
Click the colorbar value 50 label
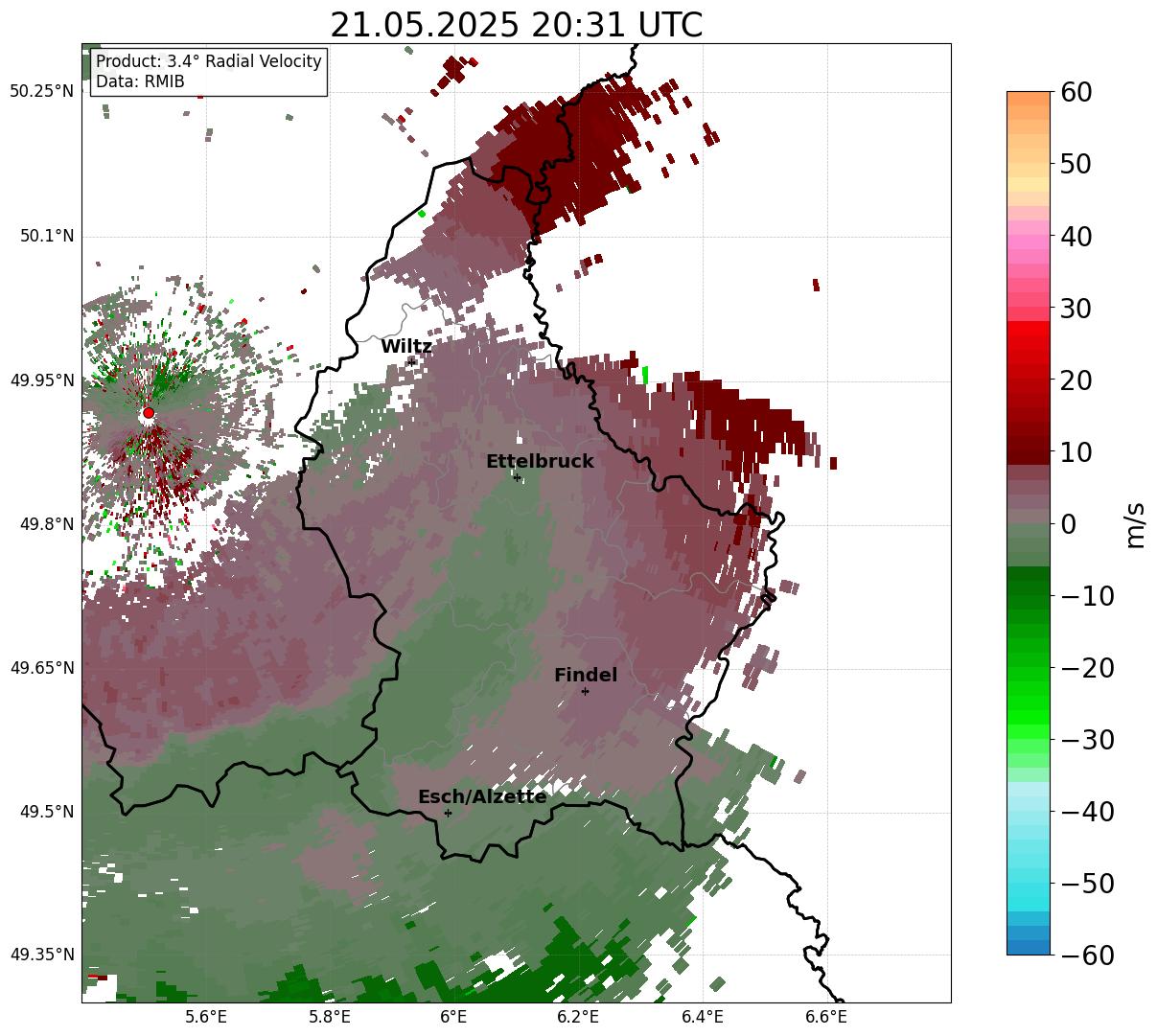(x=1076, y=164)
